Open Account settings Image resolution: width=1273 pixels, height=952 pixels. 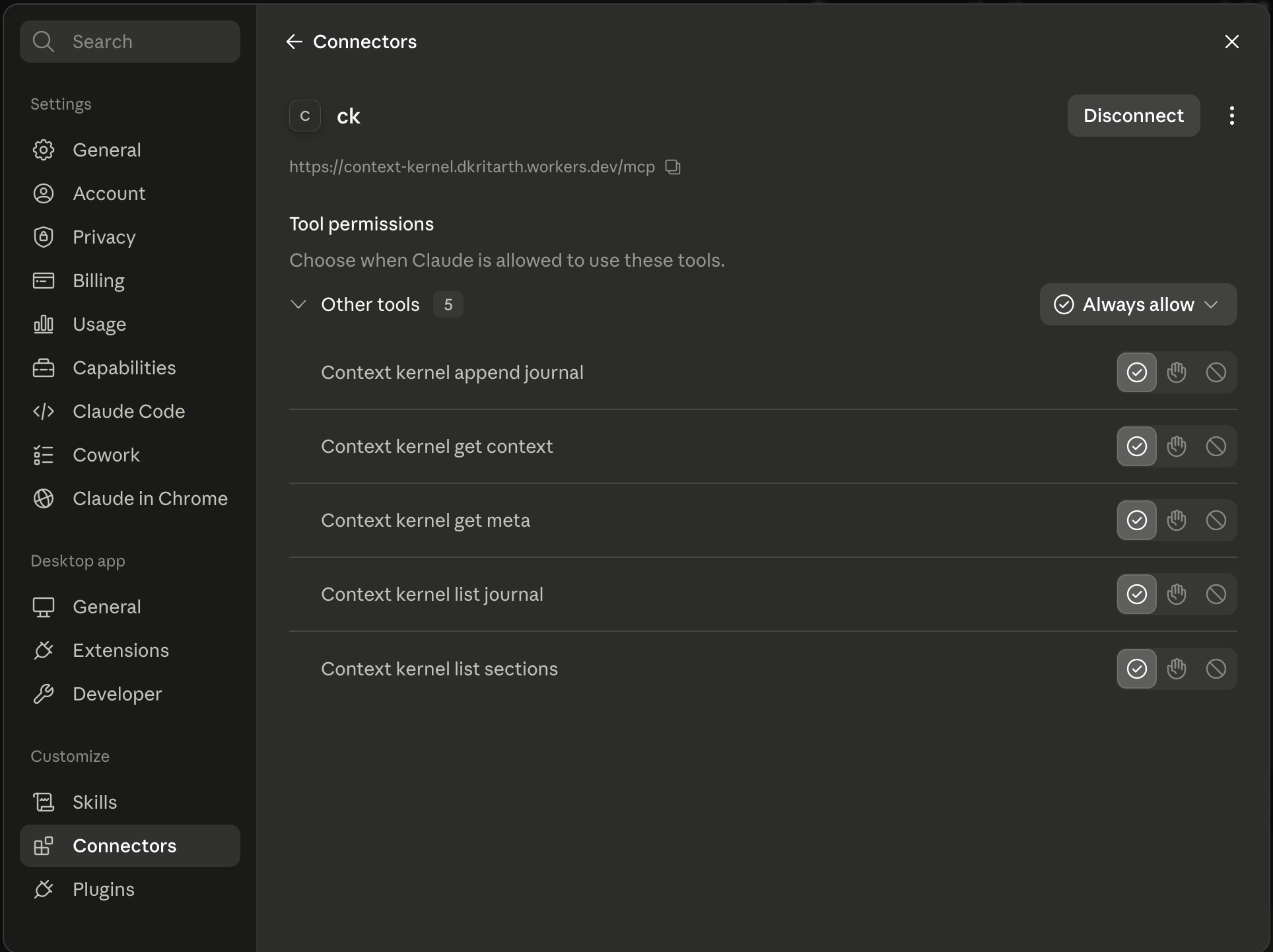(x=129, y=193)
